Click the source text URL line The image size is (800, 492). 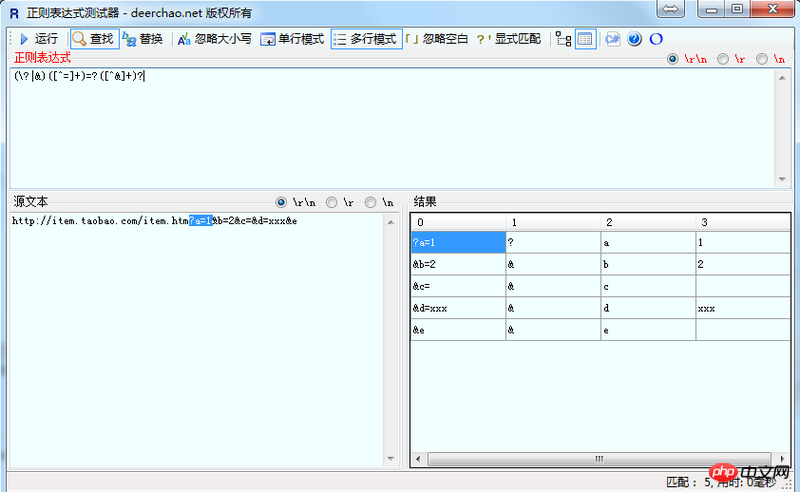point(155,221)
